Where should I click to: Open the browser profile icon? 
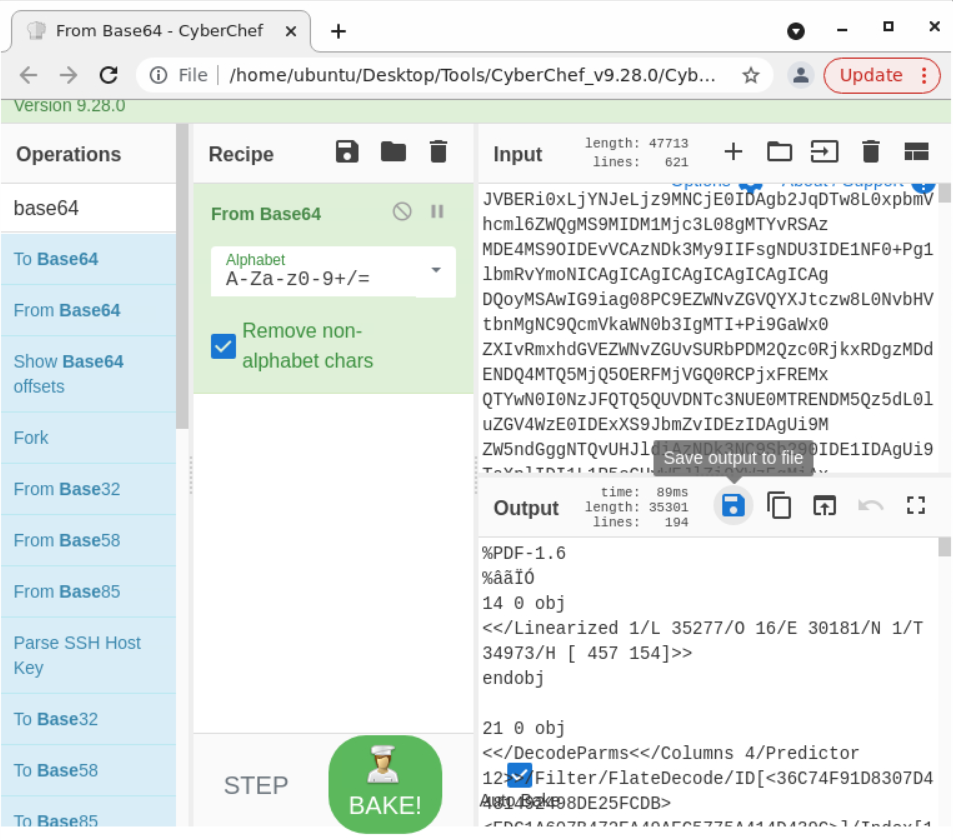coord(801,75)
